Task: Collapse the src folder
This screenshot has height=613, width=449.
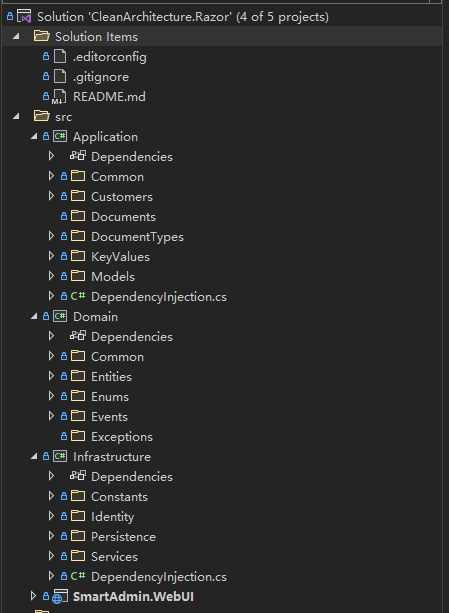Action: click(16, 117)
